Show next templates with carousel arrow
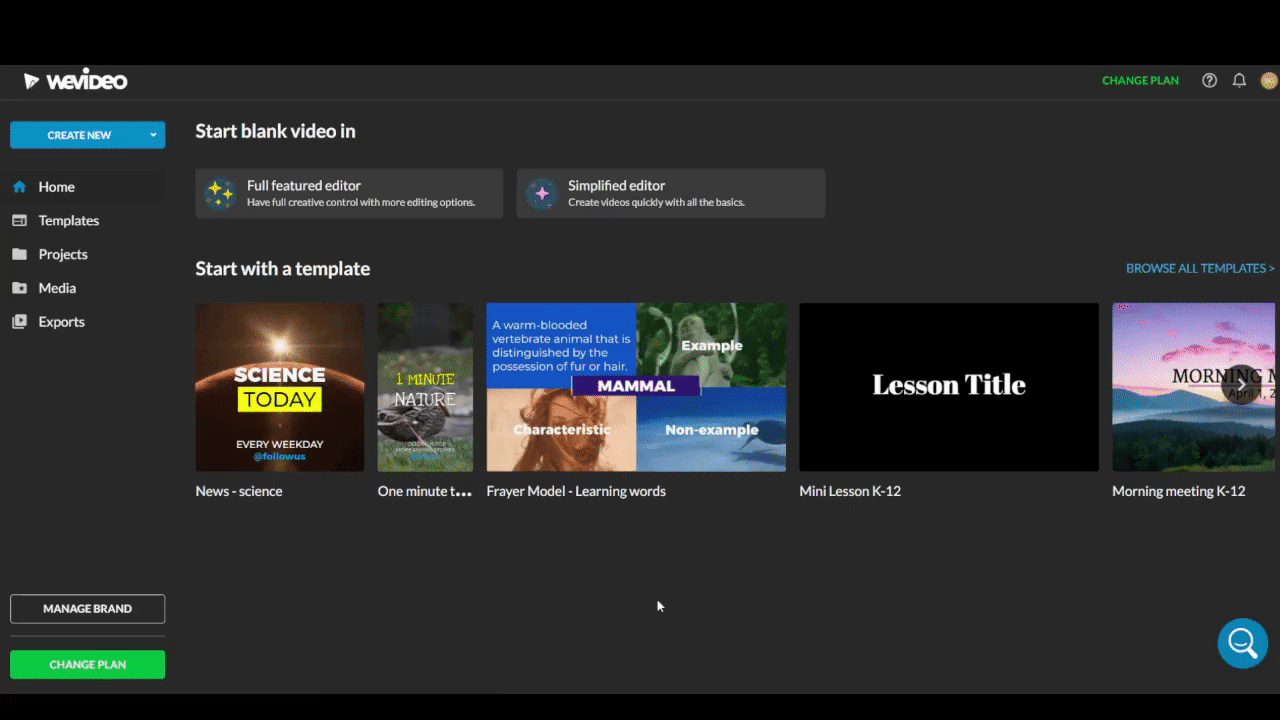The width and height of the screenshot is (1280, 720). point(1241,385)
